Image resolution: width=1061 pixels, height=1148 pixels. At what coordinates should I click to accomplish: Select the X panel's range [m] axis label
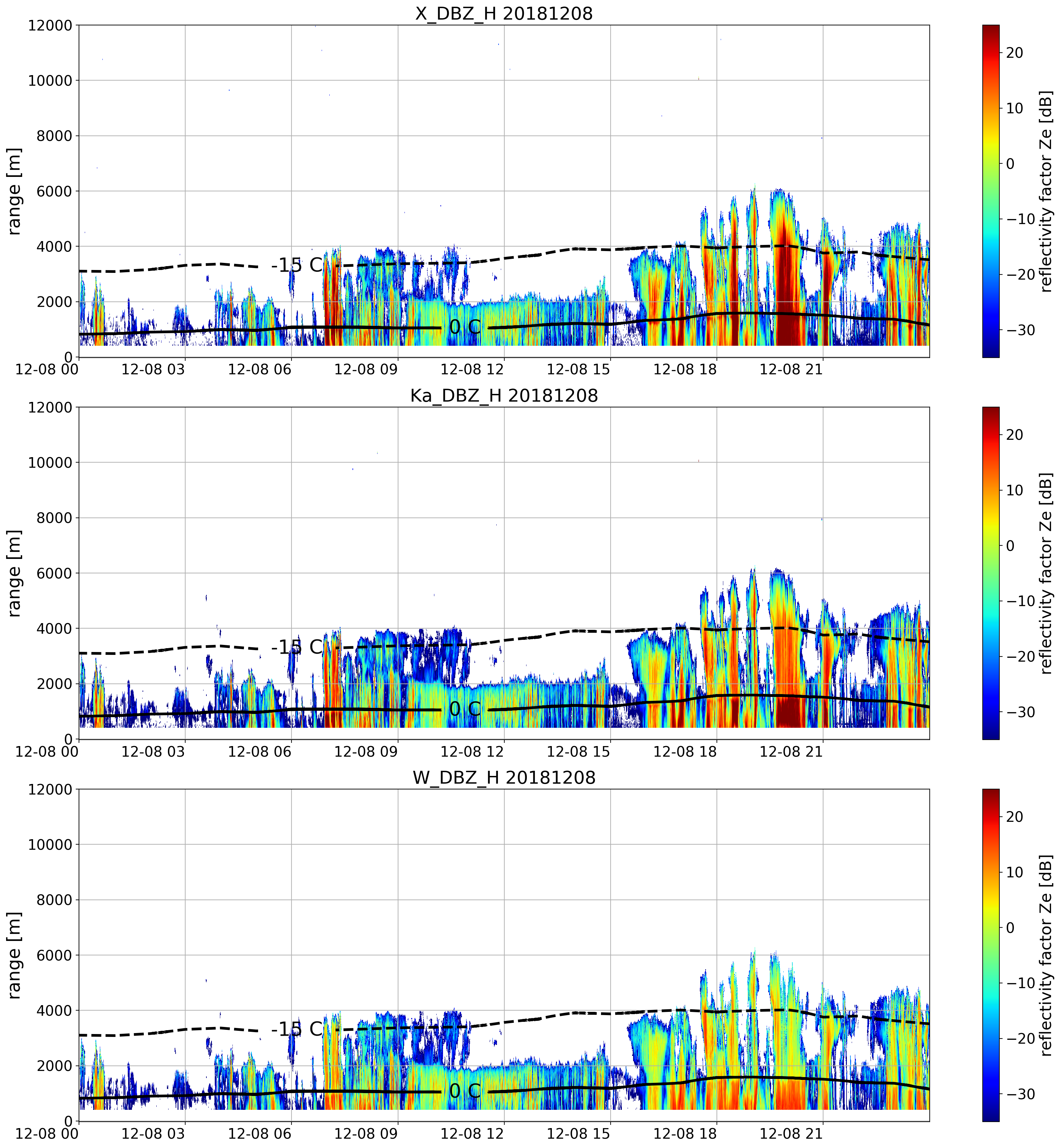[14, 191]
